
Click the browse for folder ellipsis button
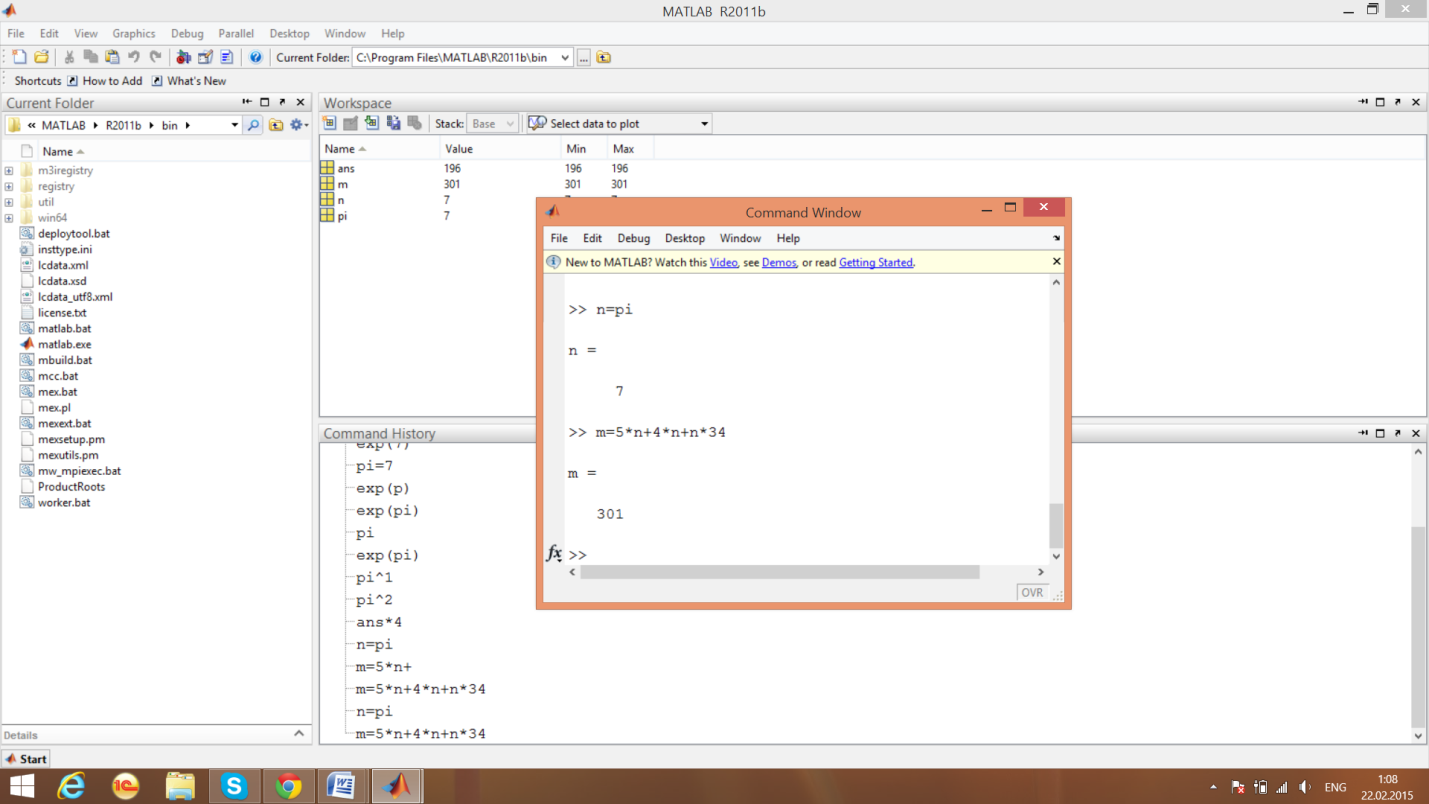coord(584,57)
